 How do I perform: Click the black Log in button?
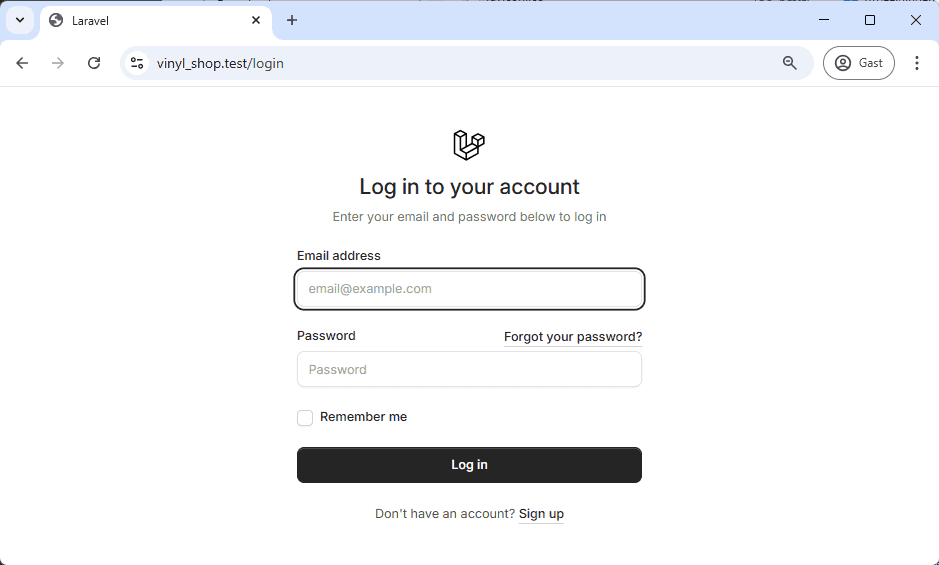[x=470, y=465]
